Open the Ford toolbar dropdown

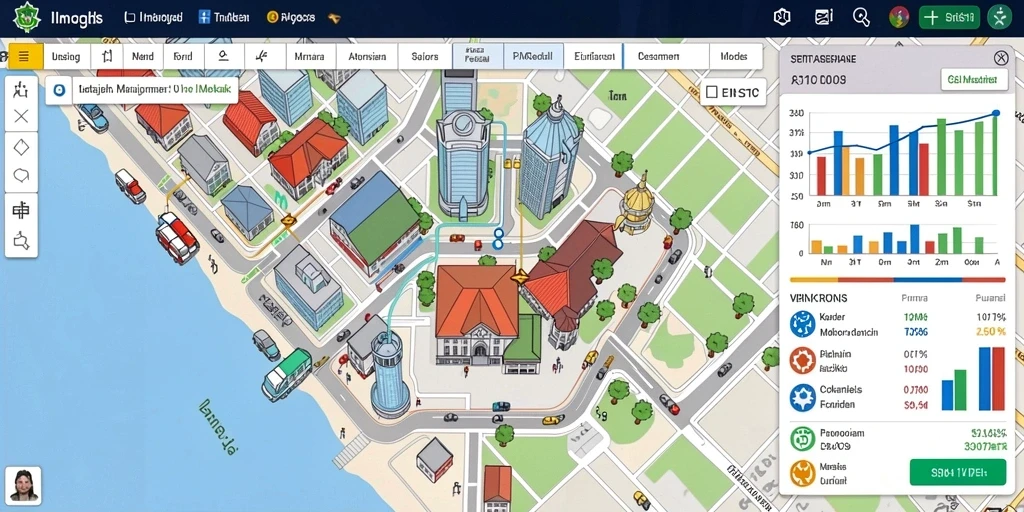(x=184, y=57)
